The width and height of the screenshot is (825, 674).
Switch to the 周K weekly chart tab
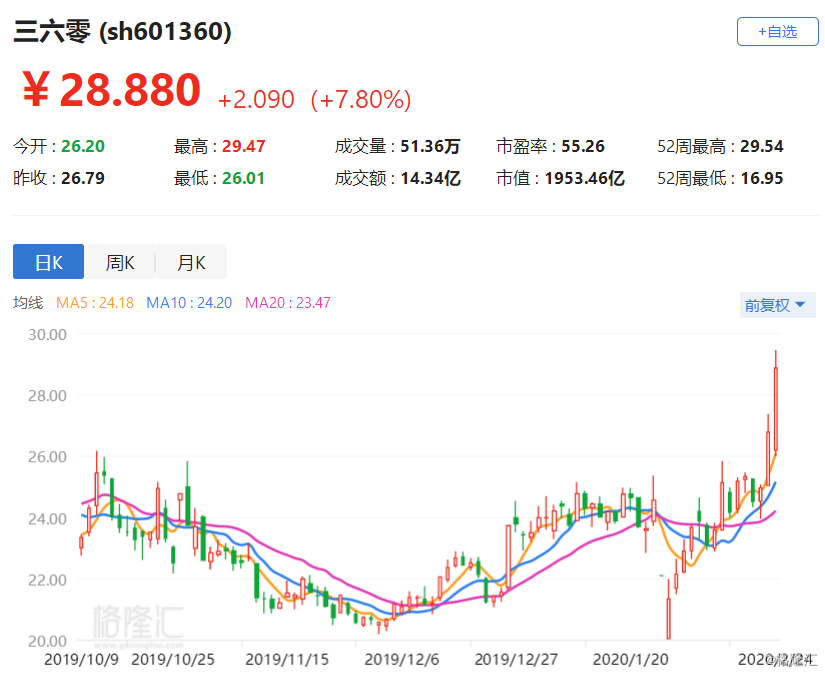[120, 261]
